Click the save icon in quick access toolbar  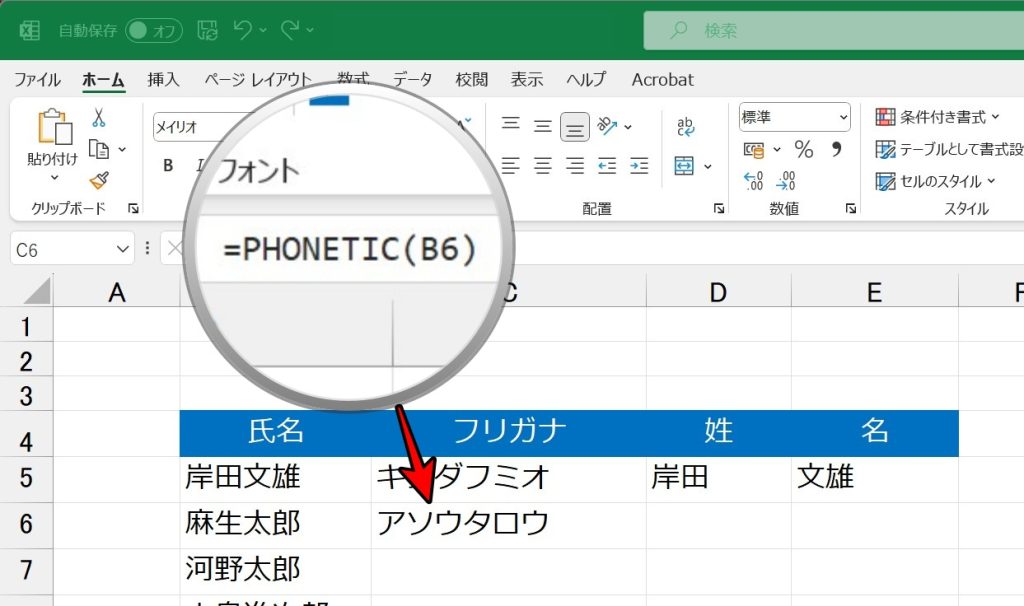207,31
